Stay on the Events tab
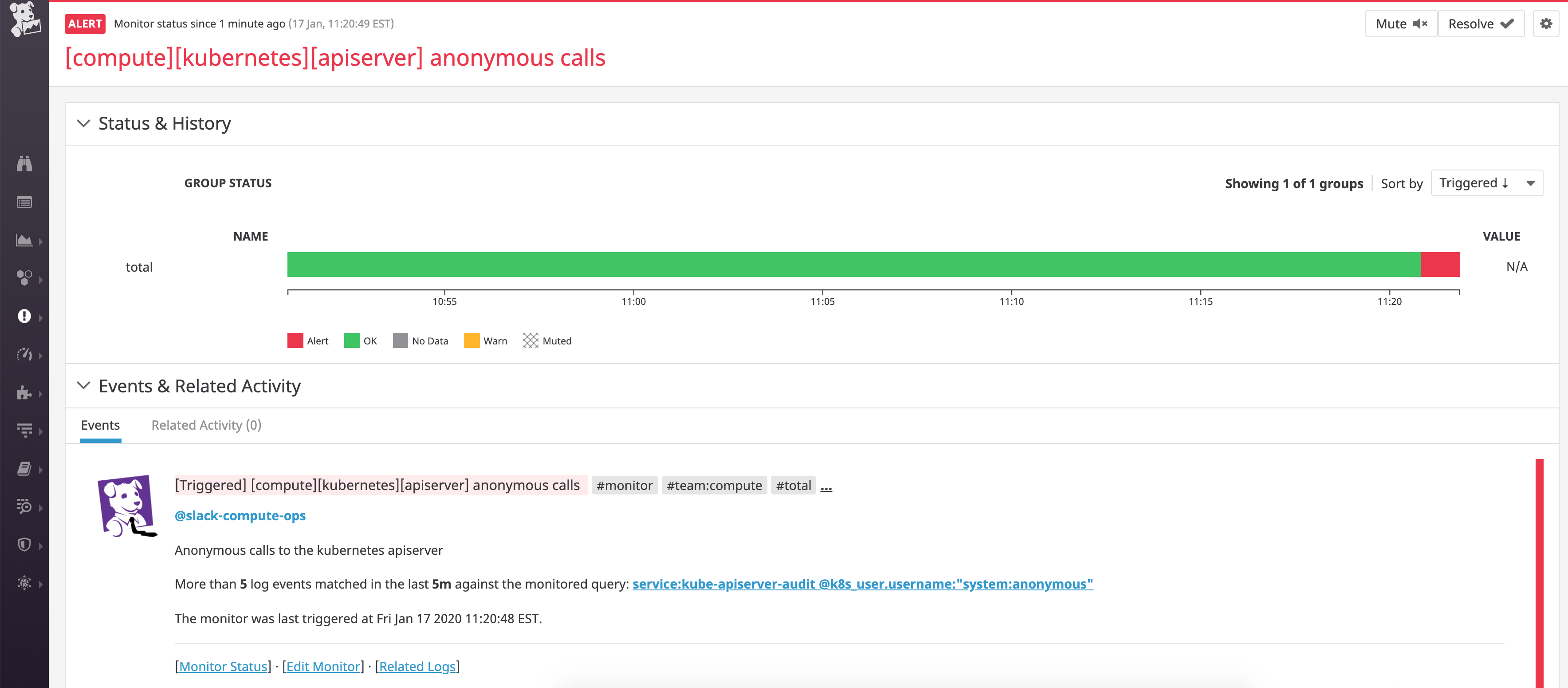The width and height of the screenshot is (1568, 688). point(100,425)
